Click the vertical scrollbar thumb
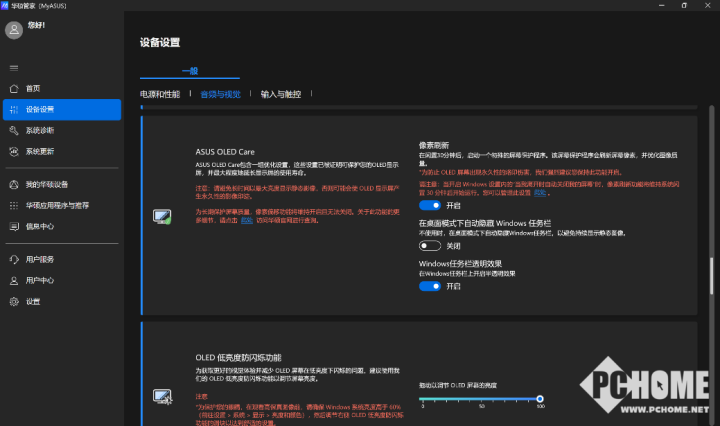Screen dimensions: 720x426 tap(712, 275)
